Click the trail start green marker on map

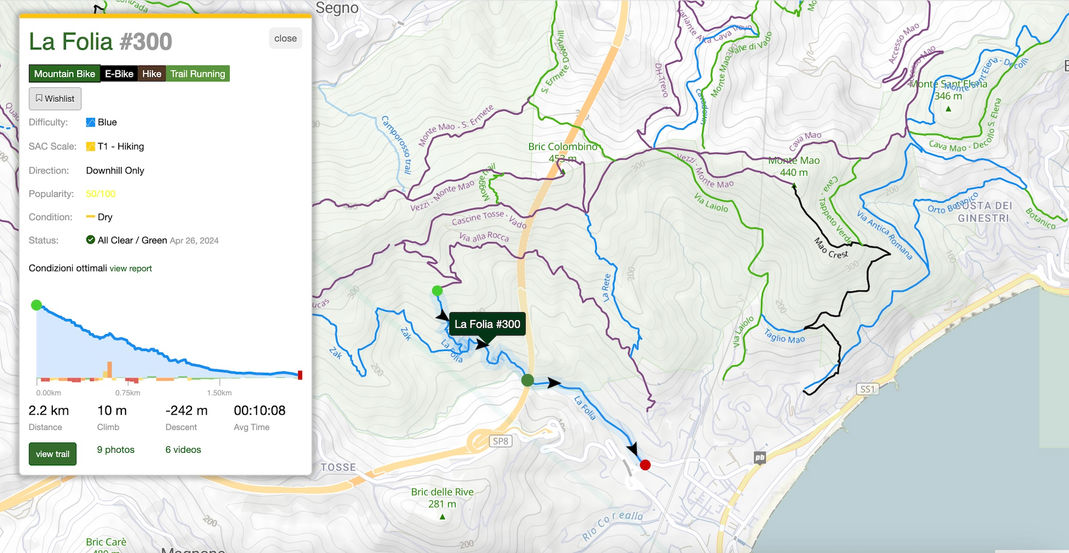pyautogui.click(x=437, y=291)
